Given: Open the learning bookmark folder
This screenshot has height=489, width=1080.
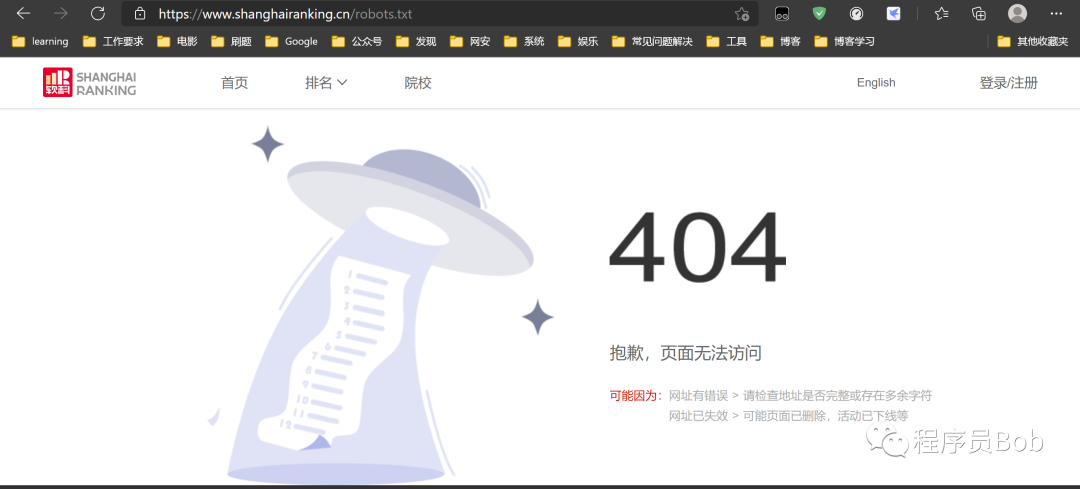Looking at the screenshot, I should (41, 41).
